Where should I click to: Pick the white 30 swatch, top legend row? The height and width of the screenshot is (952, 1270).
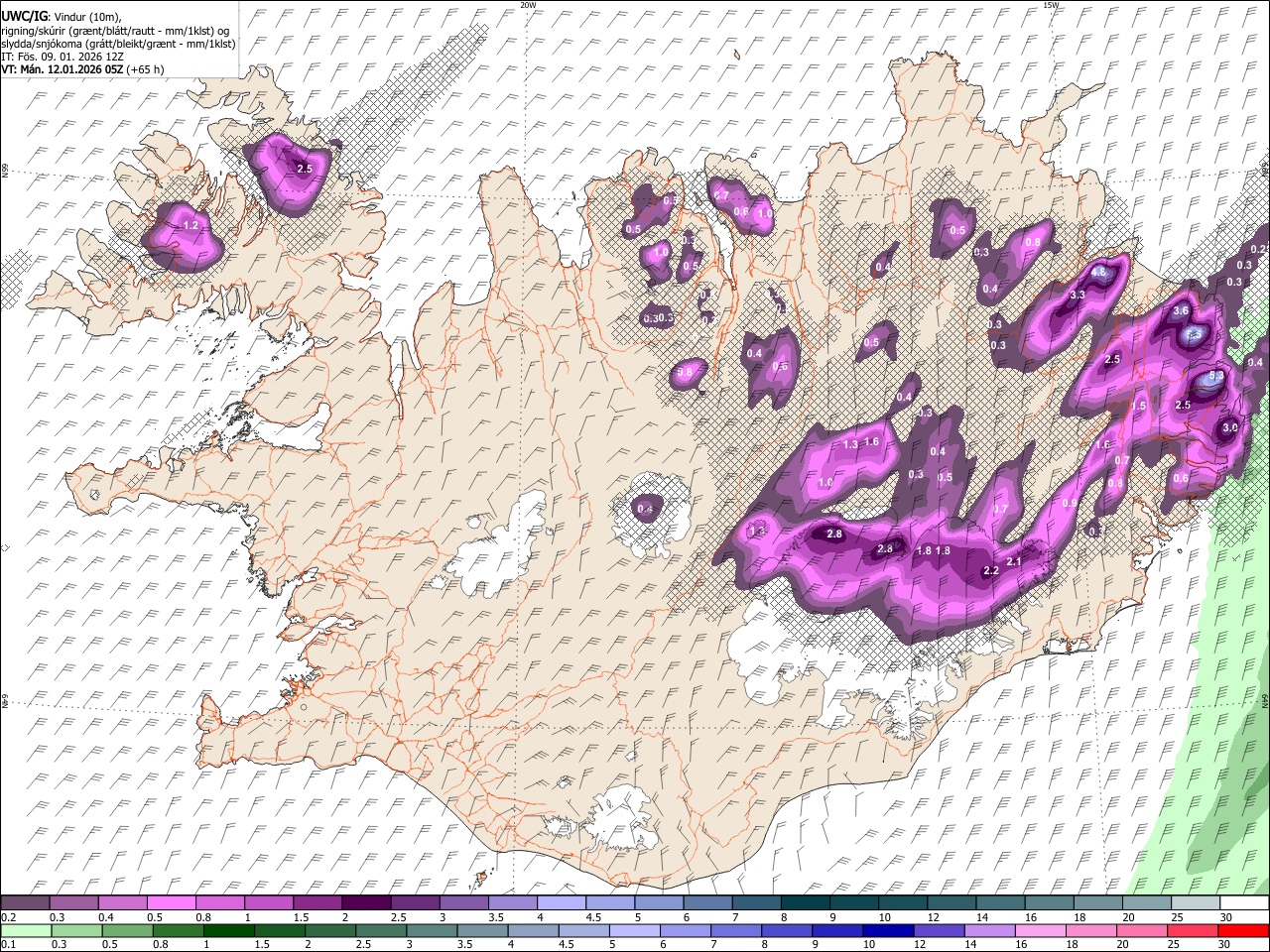pos(1243,903)
